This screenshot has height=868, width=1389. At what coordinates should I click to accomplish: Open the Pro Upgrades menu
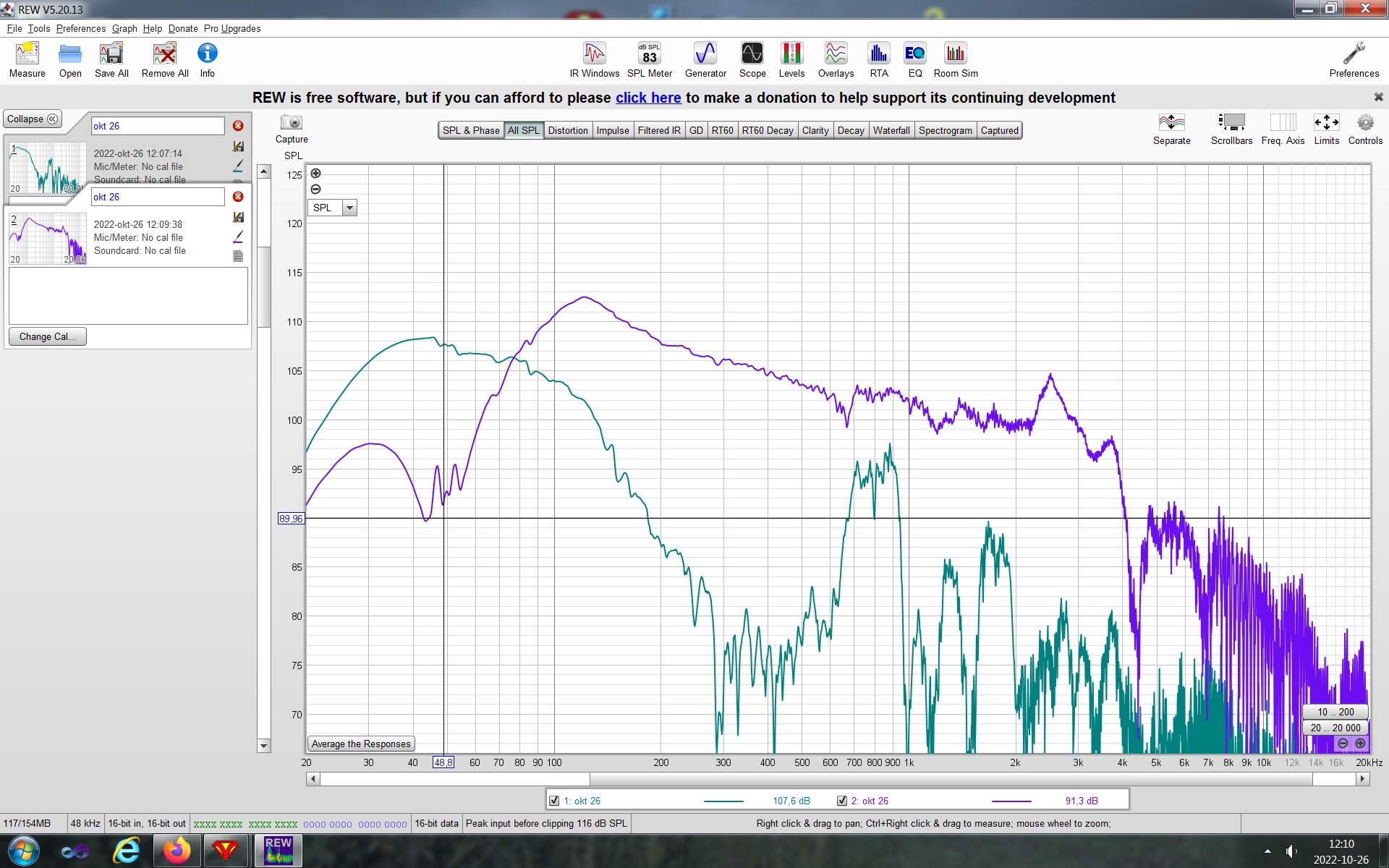click(232, 29)
